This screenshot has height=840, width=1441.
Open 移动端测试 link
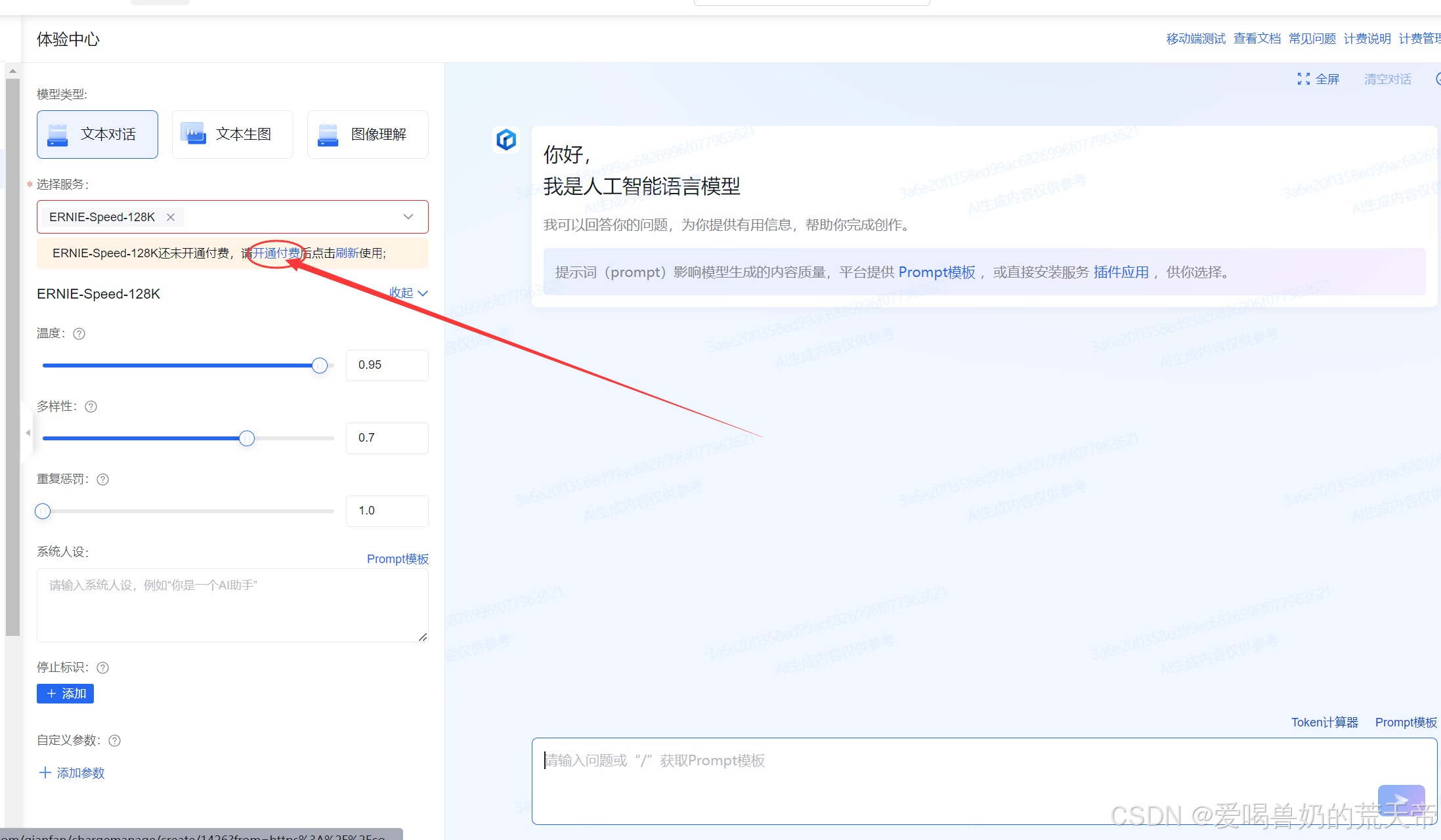[1195, 39]
